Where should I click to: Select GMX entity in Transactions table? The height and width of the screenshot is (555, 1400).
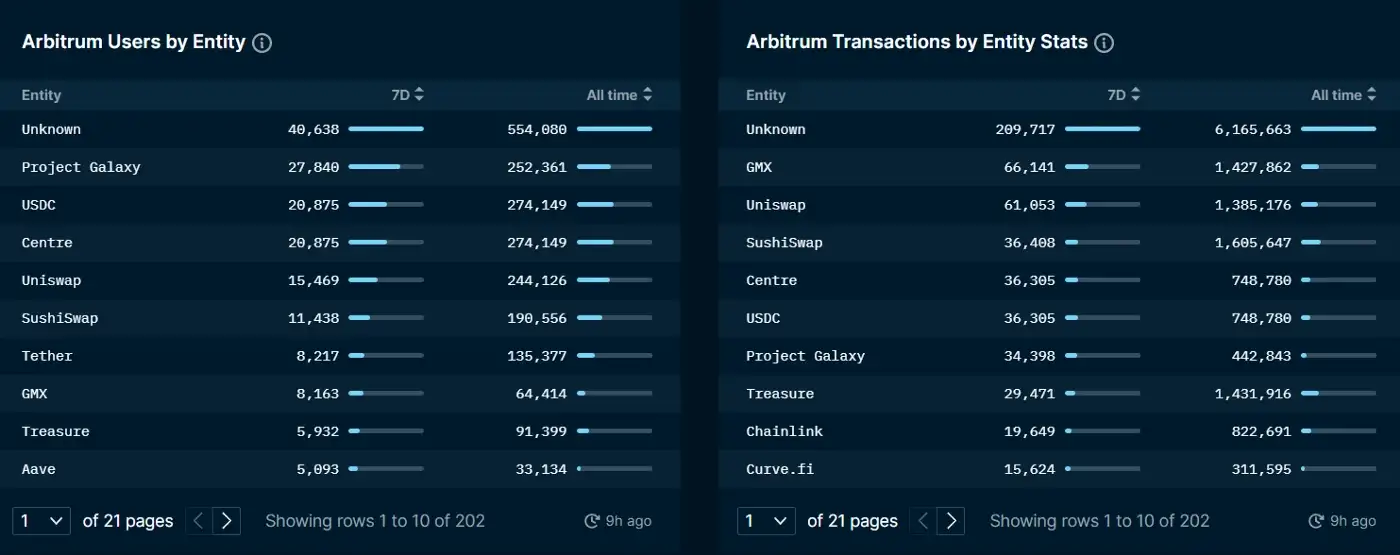tap(759, 167)
